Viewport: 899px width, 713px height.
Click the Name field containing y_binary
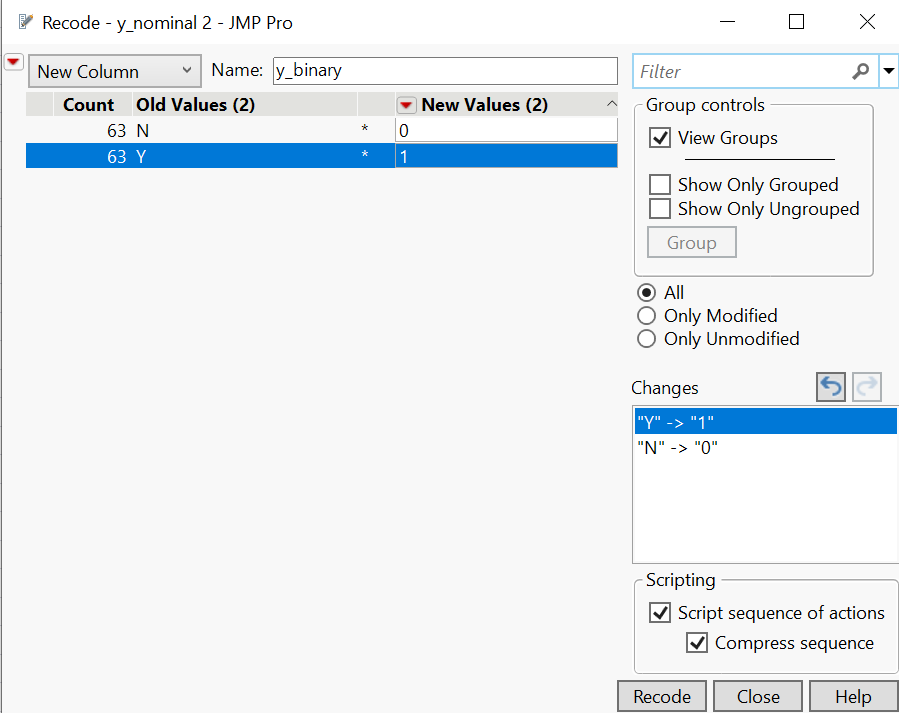444,71
